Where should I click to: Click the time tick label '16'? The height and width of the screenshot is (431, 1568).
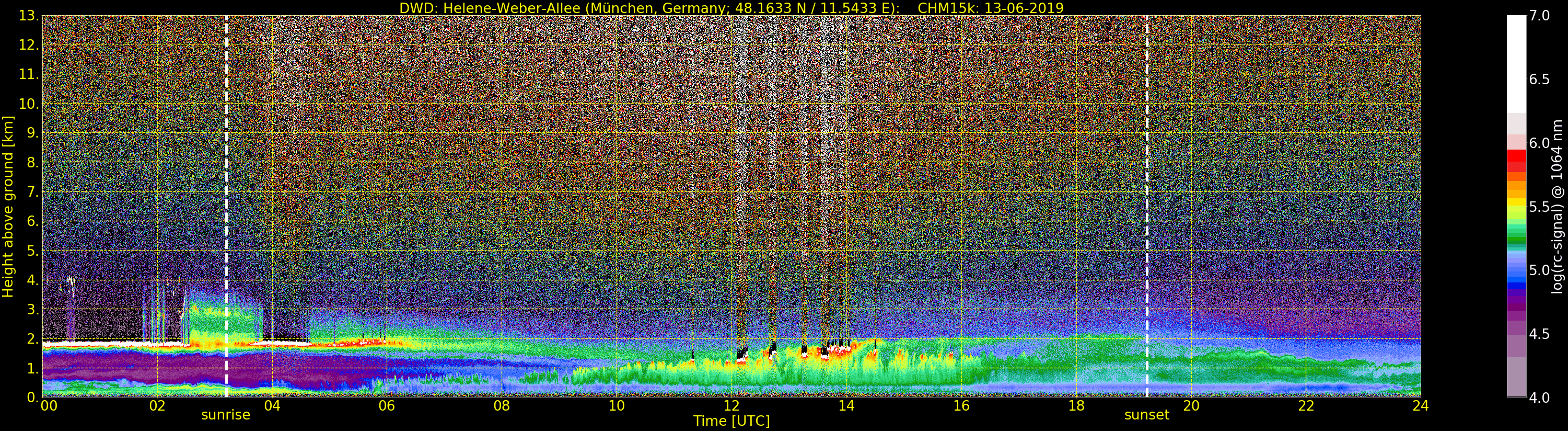961,406
